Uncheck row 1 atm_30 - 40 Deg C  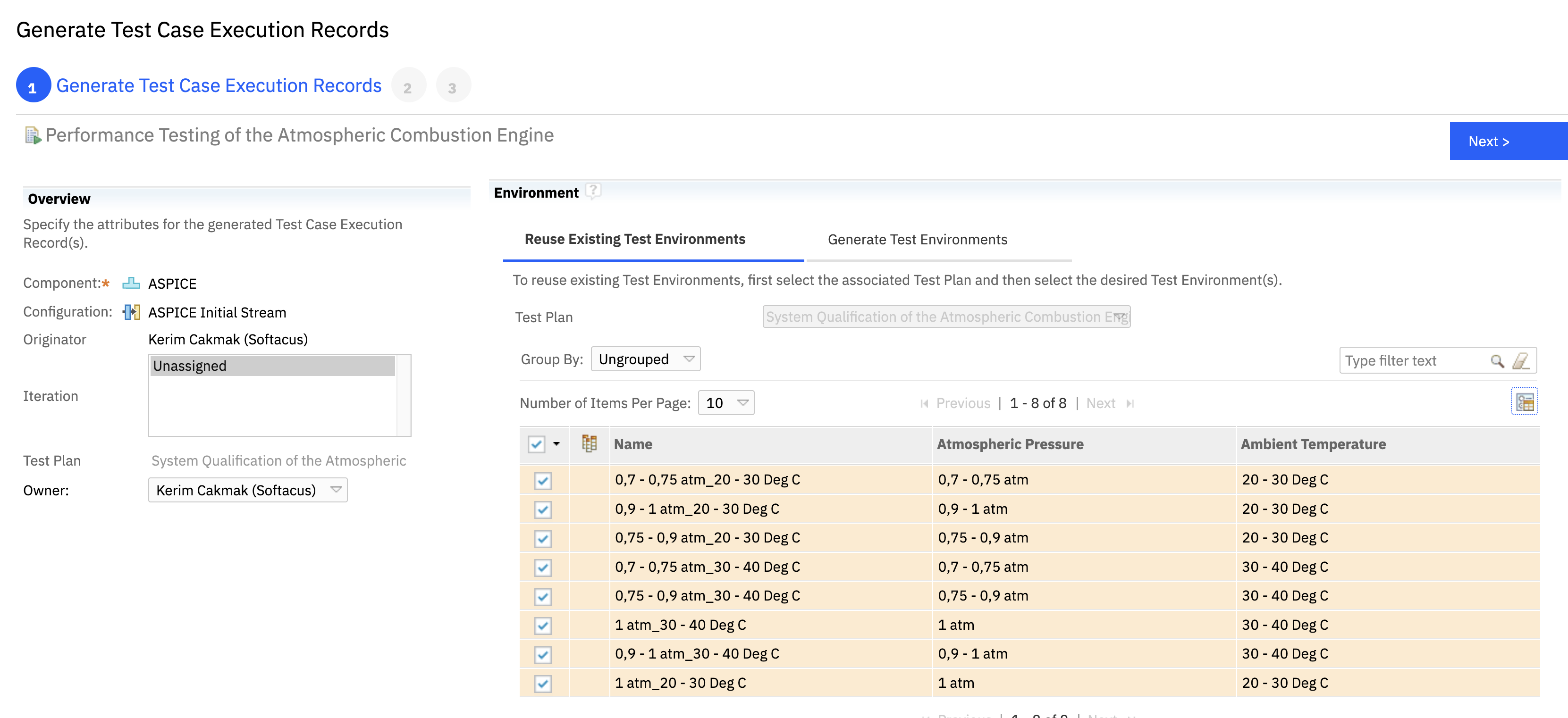(543, 626)
